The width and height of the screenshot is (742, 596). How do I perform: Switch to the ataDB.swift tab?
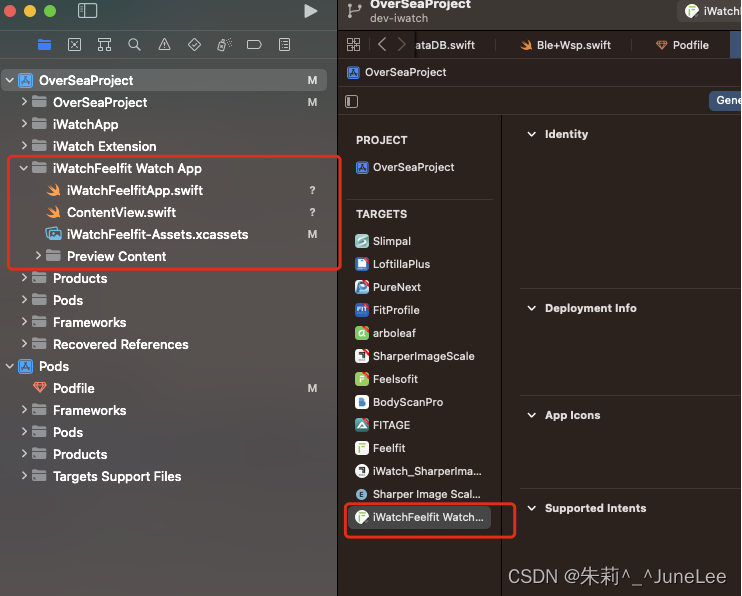tap(445, 45)
